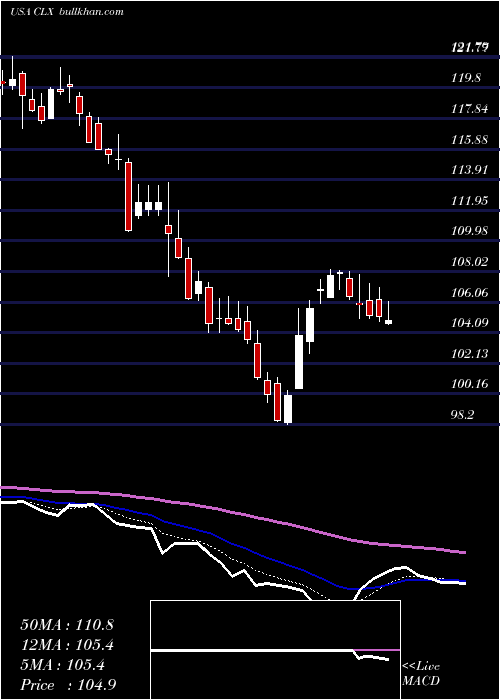The height and width of the screenshot is (700, 500).
Task: Click the 'Price : 104.9' readout
Action: point(69,685)
